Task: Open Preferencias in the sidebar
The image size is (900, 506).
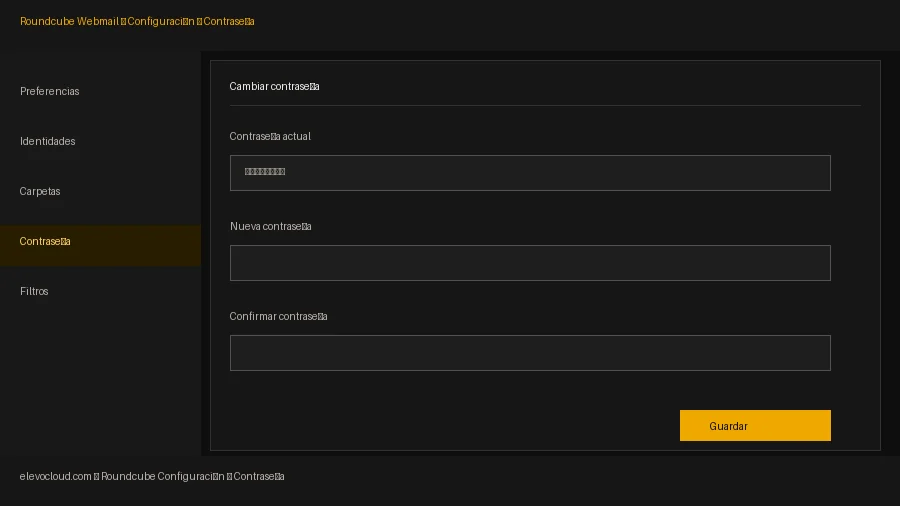Action: (49, 91)
